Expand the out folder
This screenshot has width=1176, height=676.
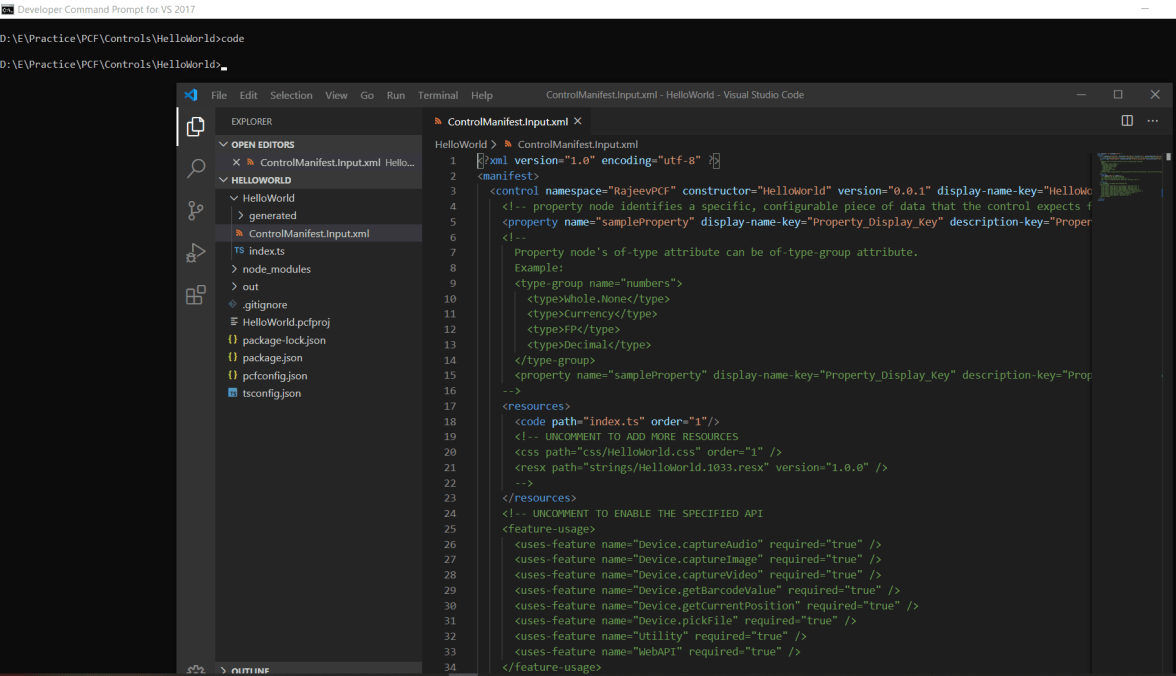[250, 287]
